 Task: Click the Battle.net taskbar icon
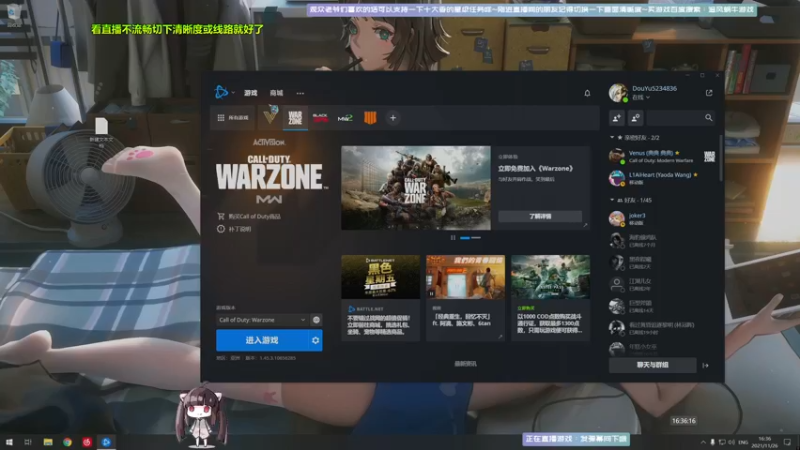[x=106, y=442]
